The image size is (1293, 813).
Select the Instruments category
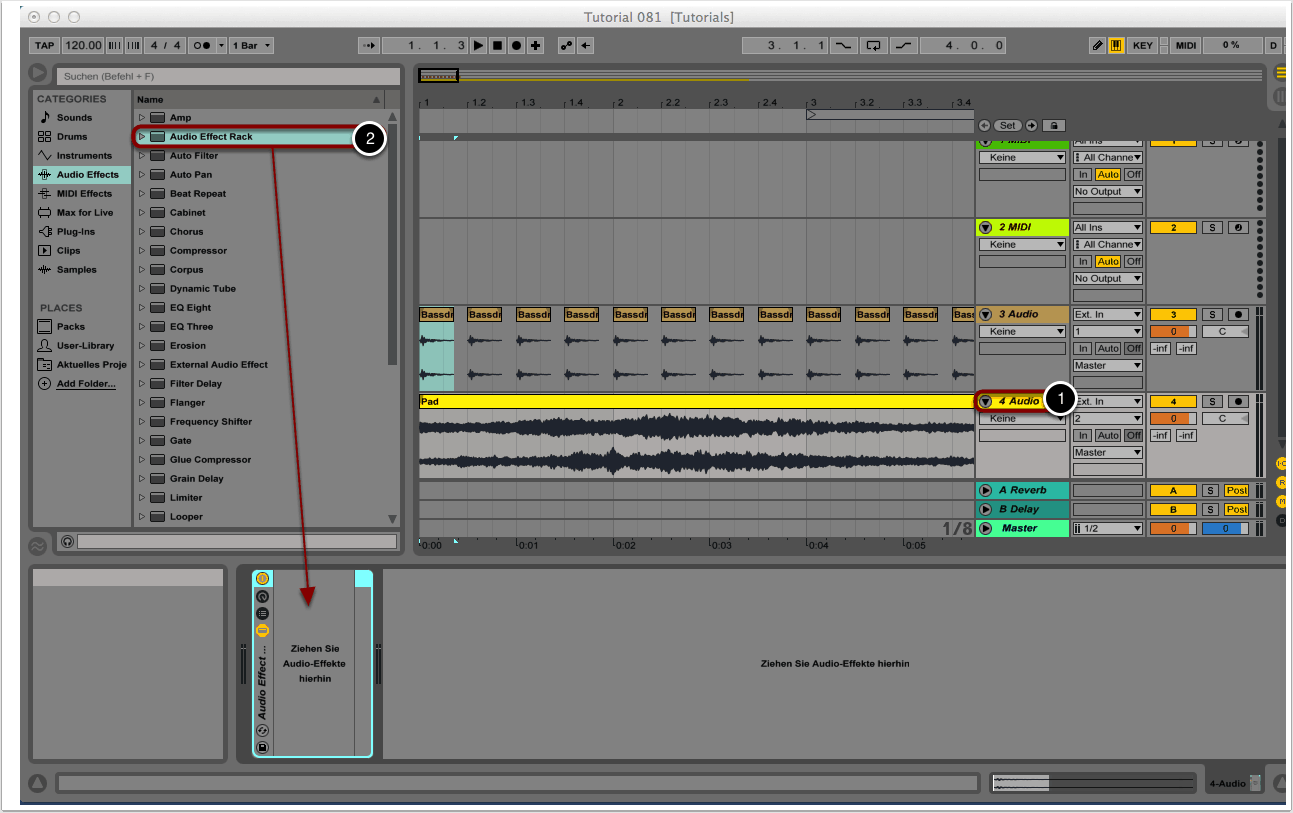pos(84,156)
